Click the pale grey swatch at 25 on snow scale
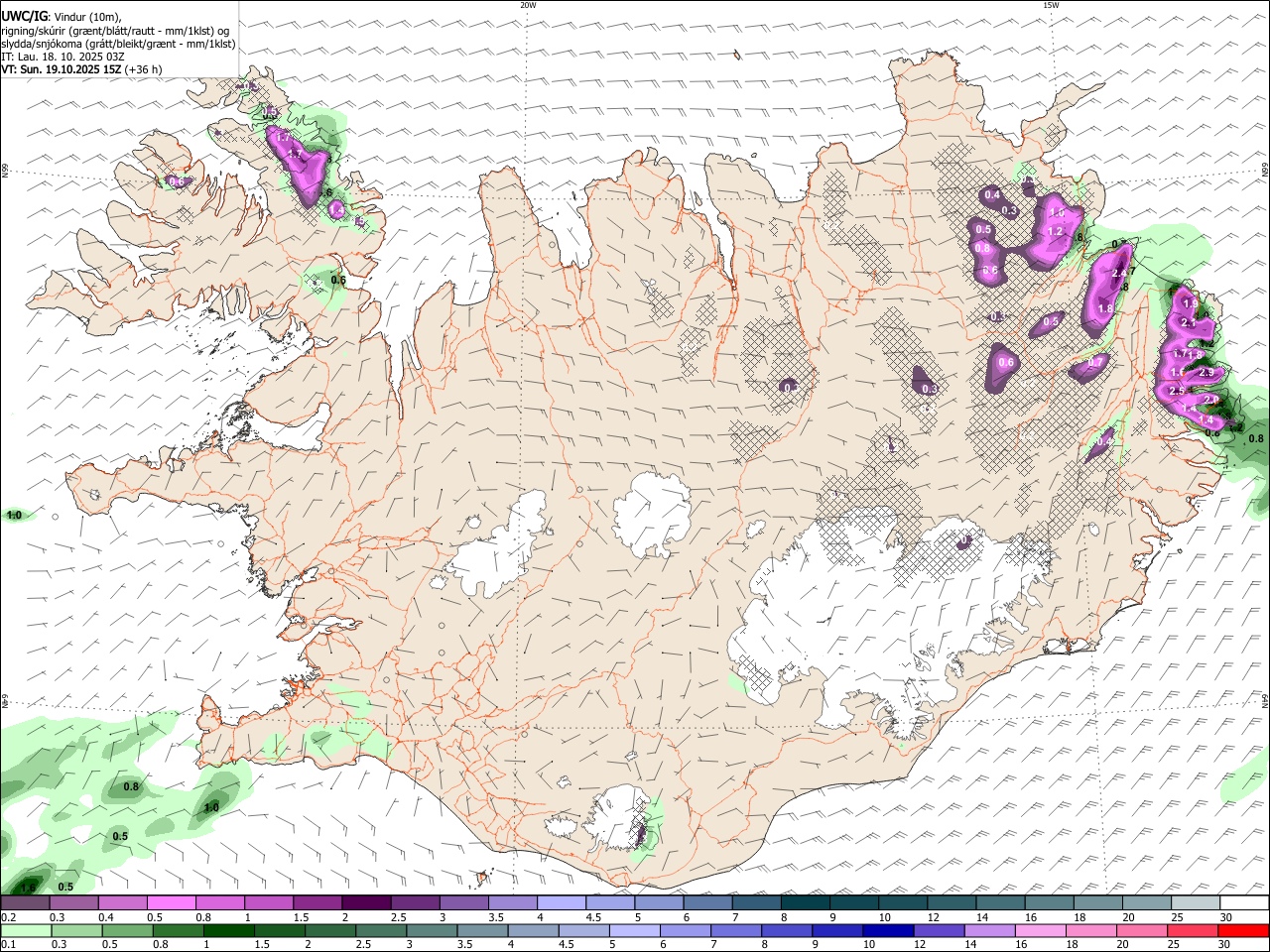This screenshot has height=952, width=1270. 1196,903
